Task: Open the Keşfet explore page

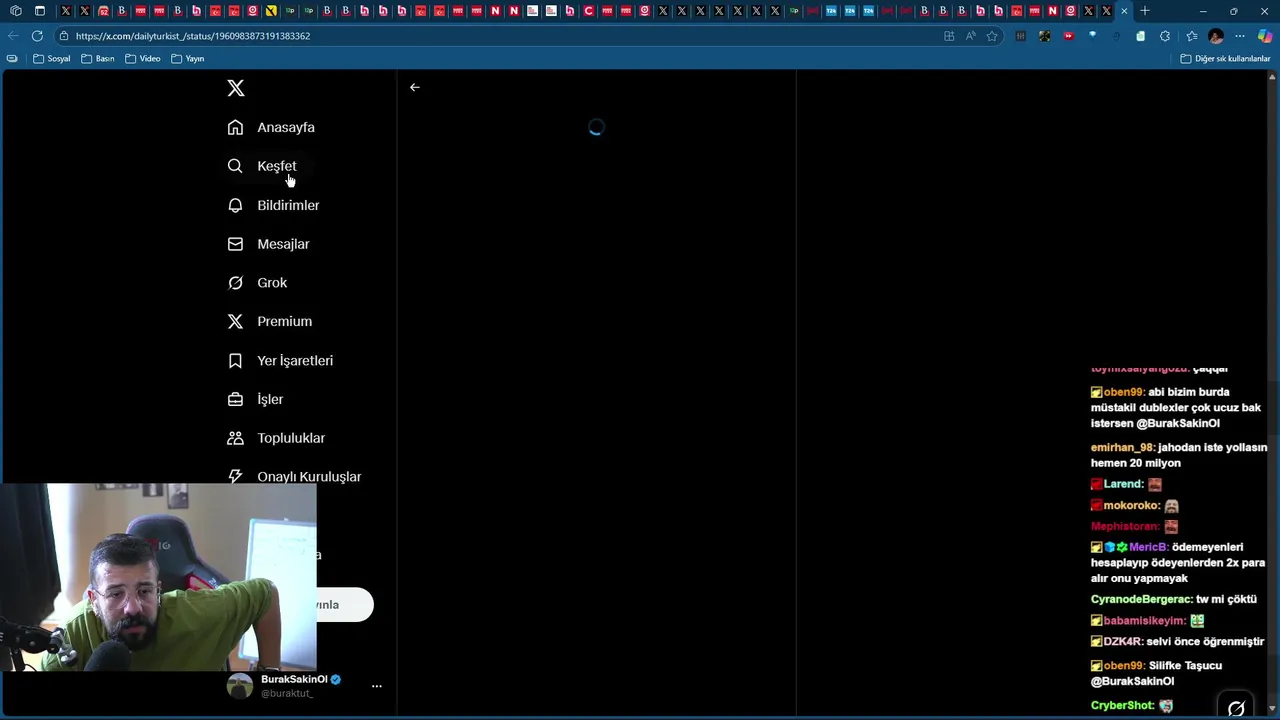Action: click(262, 166)
